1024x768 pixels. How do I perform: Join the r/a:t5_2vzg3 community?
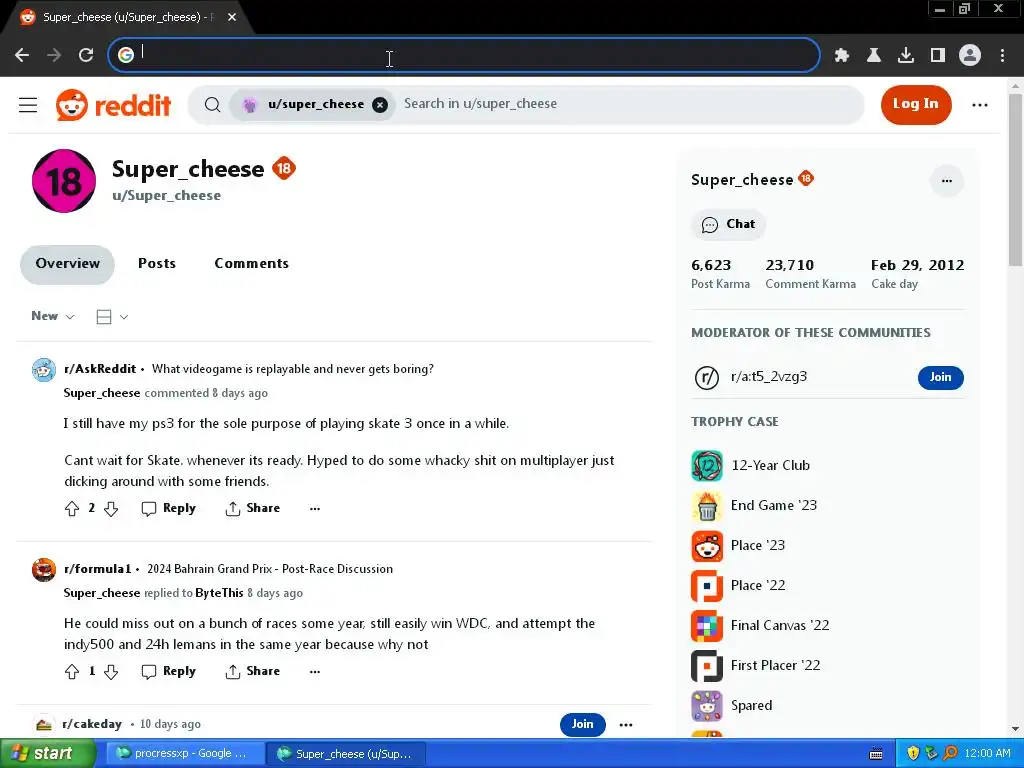[940, 377]
